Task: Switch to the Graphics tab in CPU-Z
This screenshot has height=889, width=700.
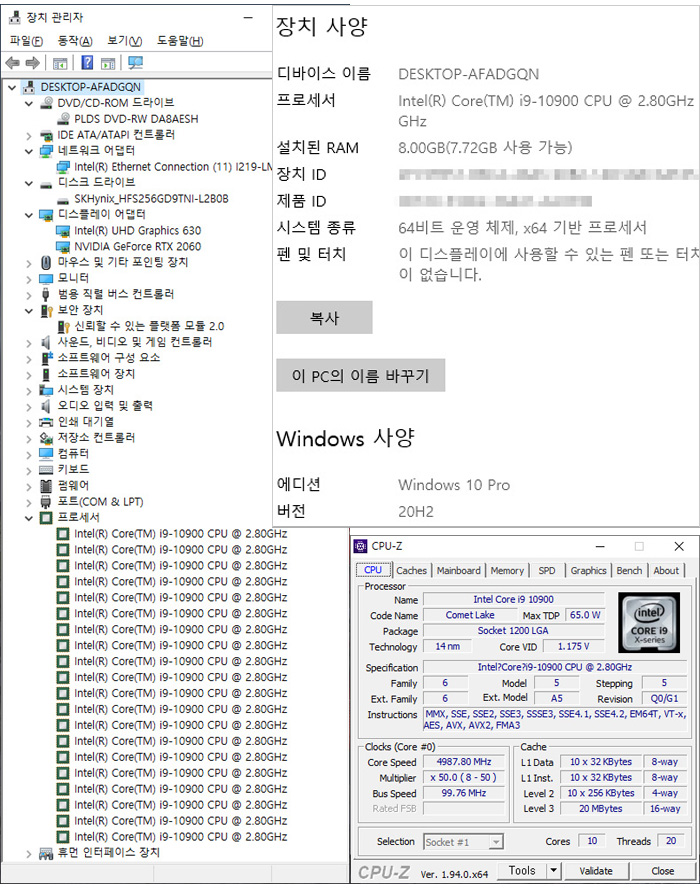Action: pyautogui.click(x=588, y=570)
